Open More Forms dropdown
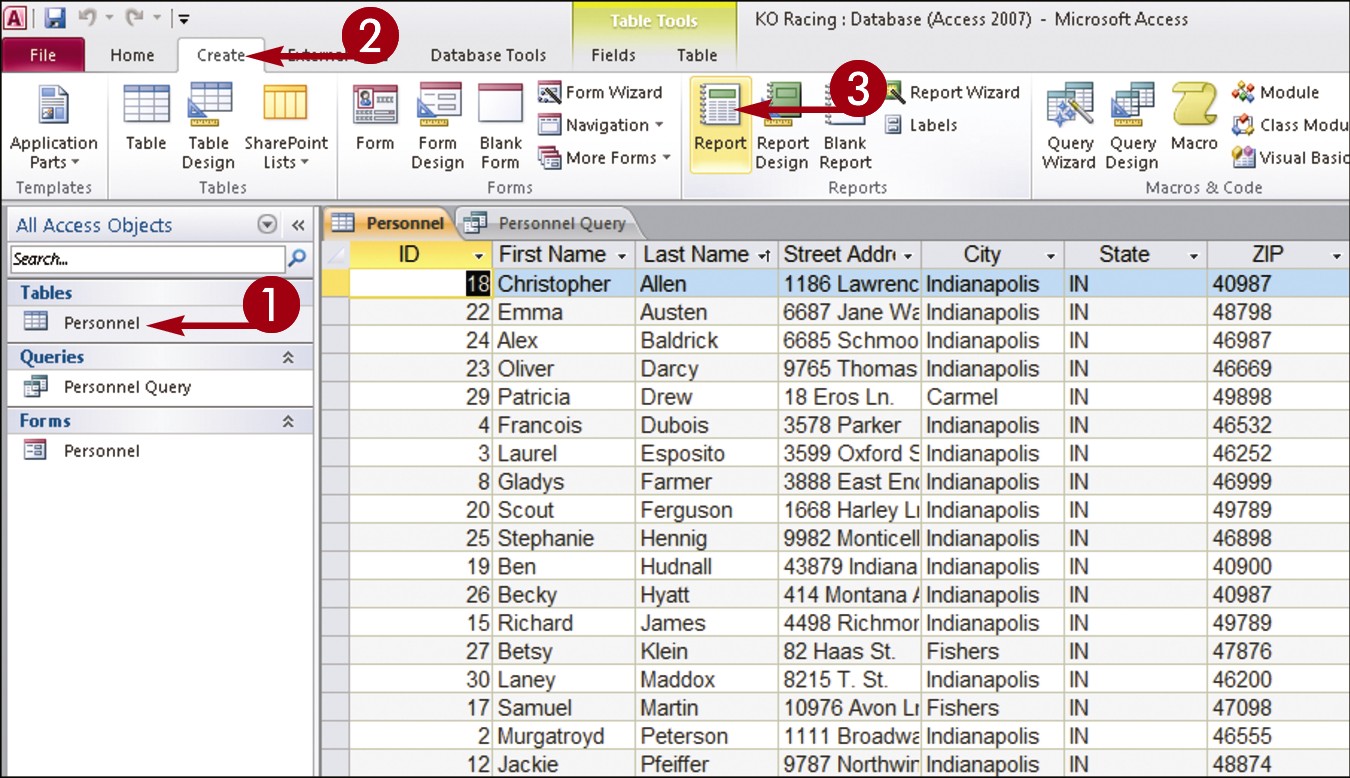 click(x=604, y=157)
